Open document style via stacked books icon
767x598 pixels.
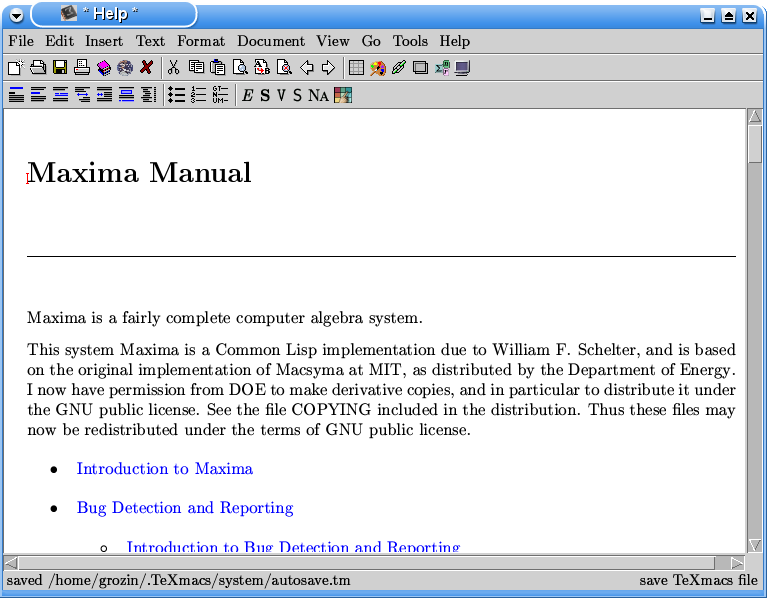click(x=103, y=67)
